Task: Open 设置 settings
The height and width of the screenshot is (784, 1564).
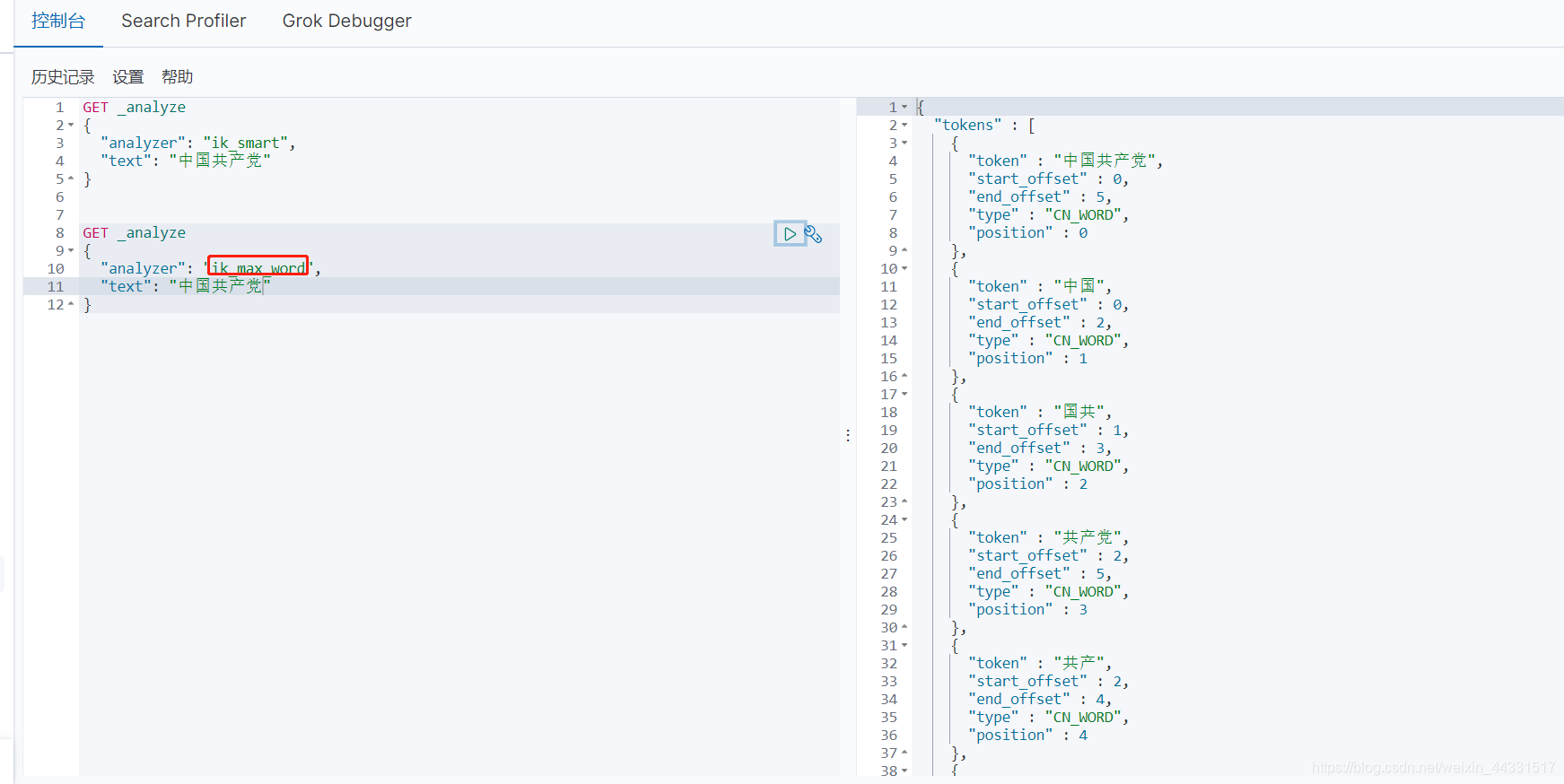Action: 128,77
